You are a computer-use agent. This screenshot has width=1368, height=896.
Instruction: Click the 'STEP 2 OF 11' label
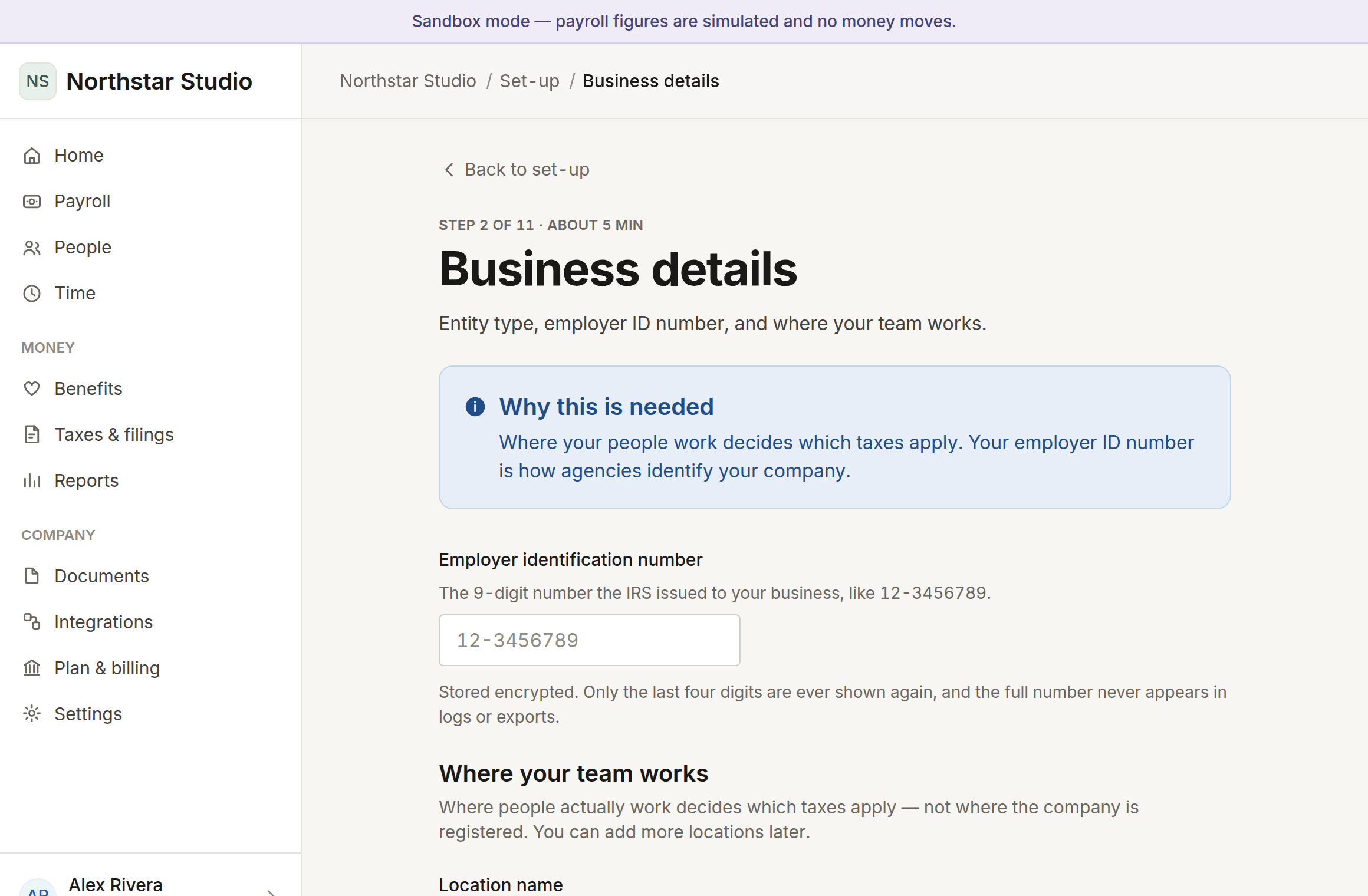[486, 225]
